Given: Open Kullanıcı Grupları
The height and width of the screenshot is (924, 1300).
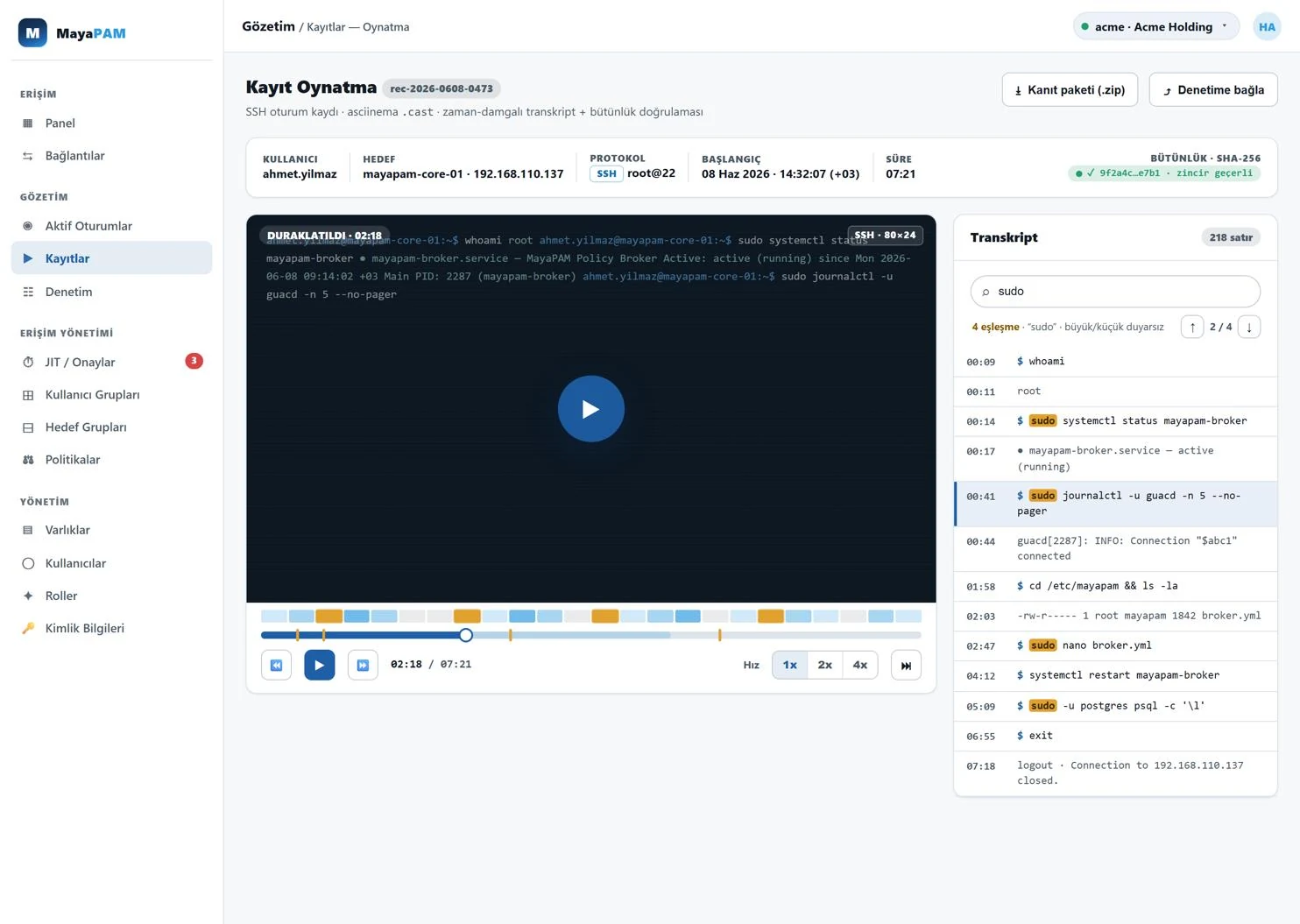Looking at the screenshot, I should 111,395.
